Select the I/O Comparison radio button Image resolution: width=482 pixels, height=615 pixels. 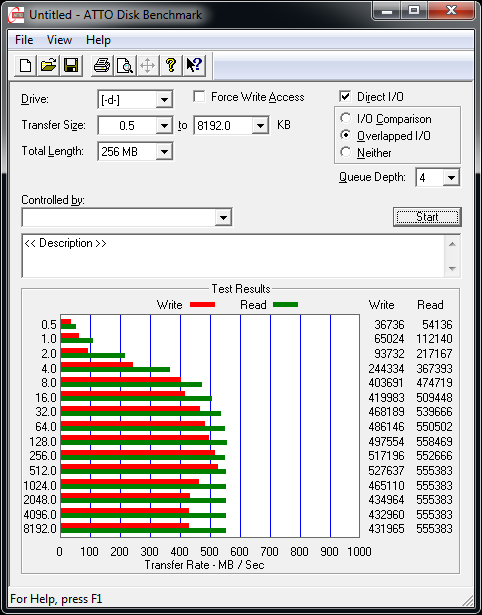[346, 118]
